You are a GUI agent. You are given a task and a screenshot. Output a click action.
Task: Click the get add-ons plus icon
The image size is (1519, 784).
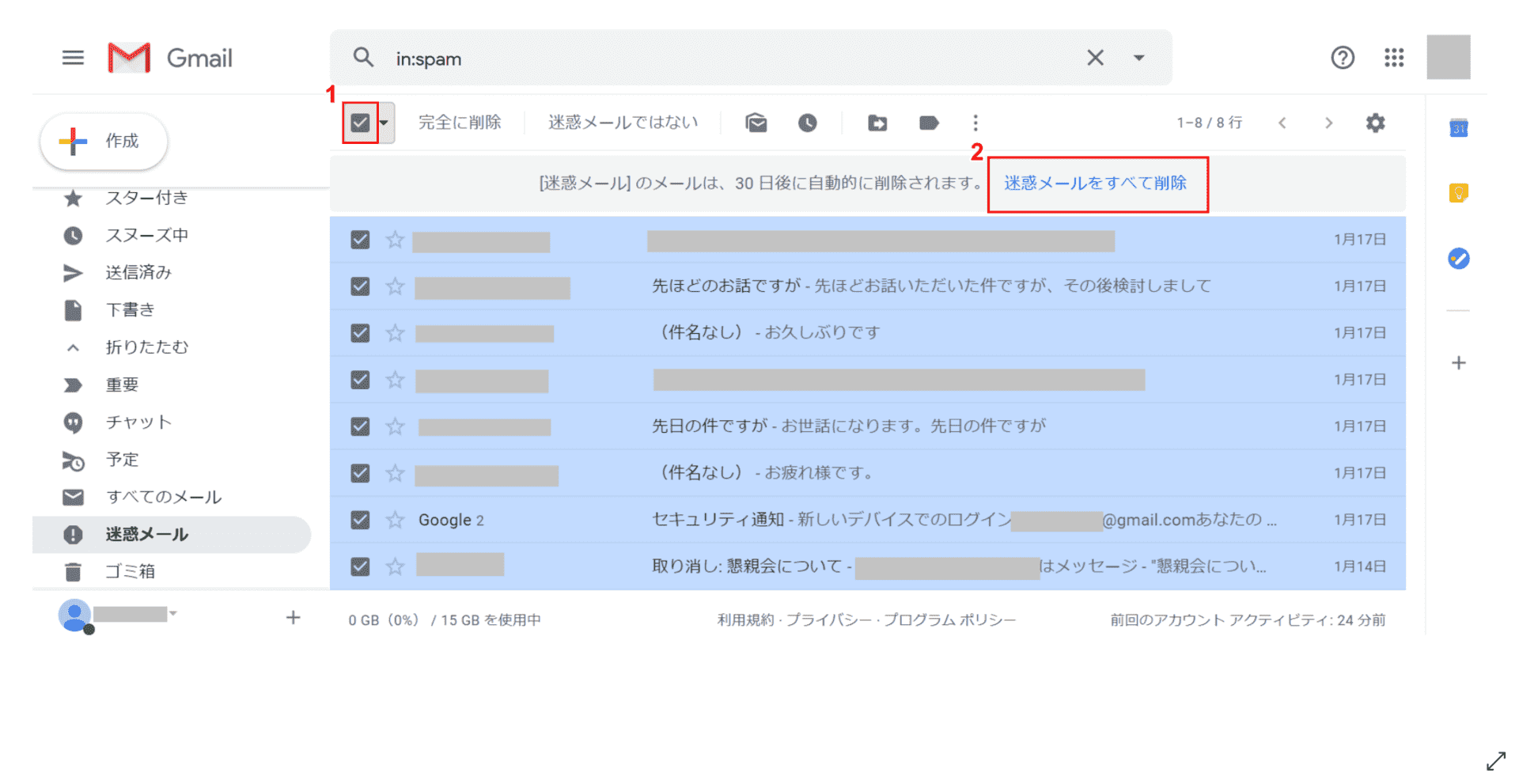click(1459, 363)
